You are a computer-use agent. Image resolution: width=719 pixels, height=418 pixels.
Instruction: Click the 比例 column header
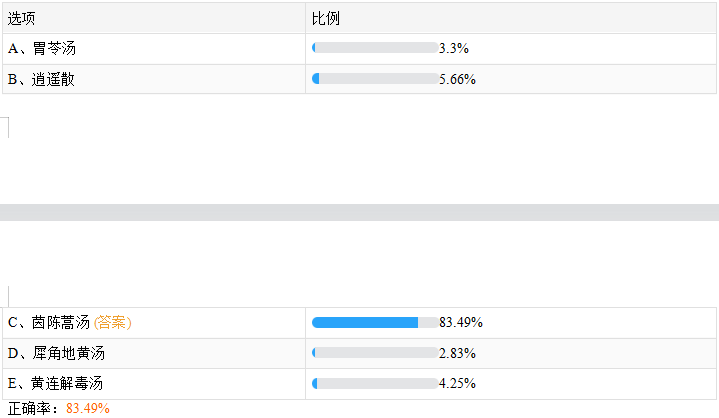325,19
